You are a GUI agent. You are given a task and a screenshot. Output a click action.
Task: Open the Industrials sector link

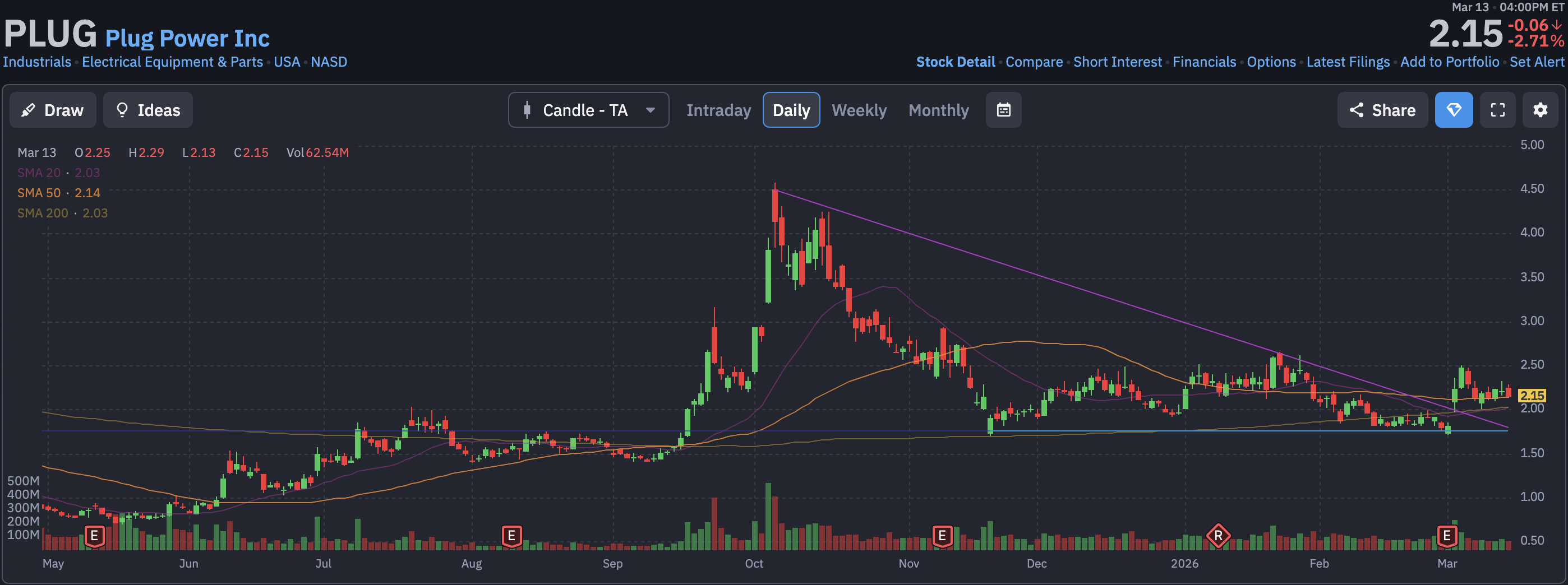click(37, 62)
